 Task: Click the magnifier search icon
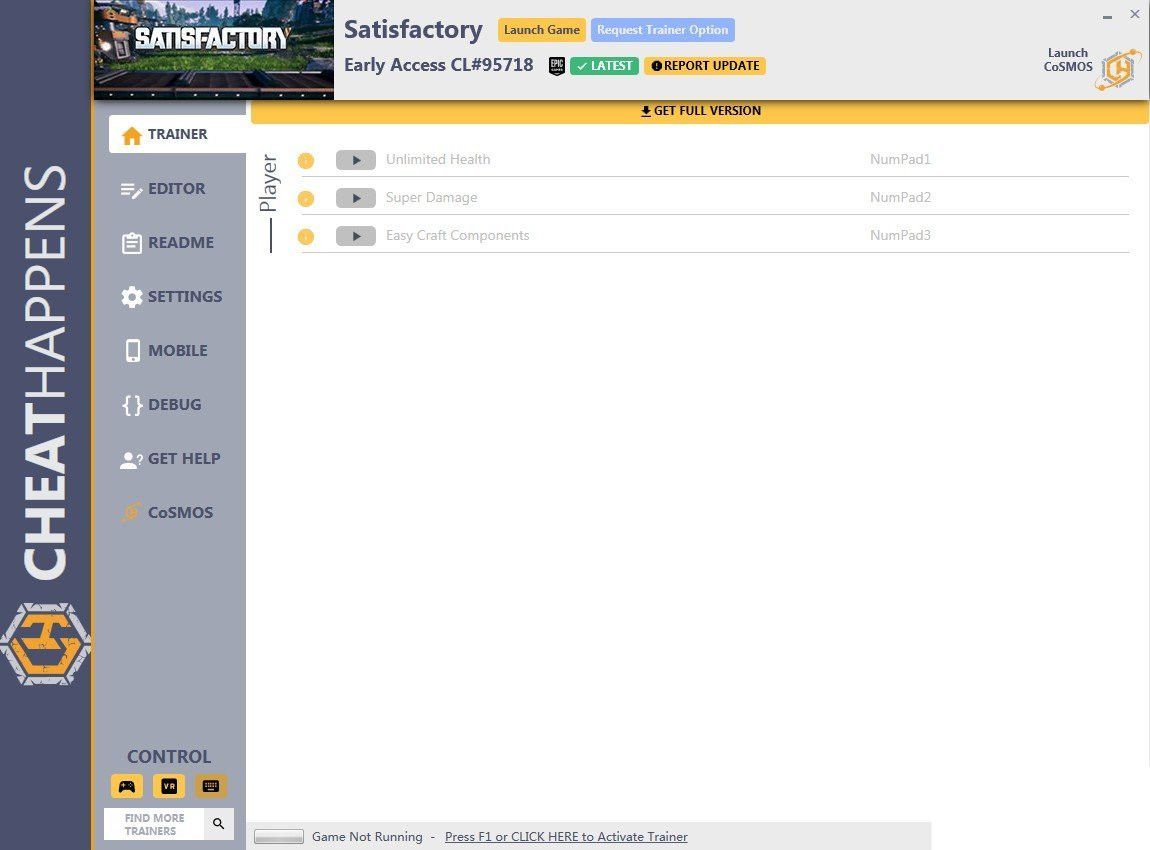click(219, 824)
